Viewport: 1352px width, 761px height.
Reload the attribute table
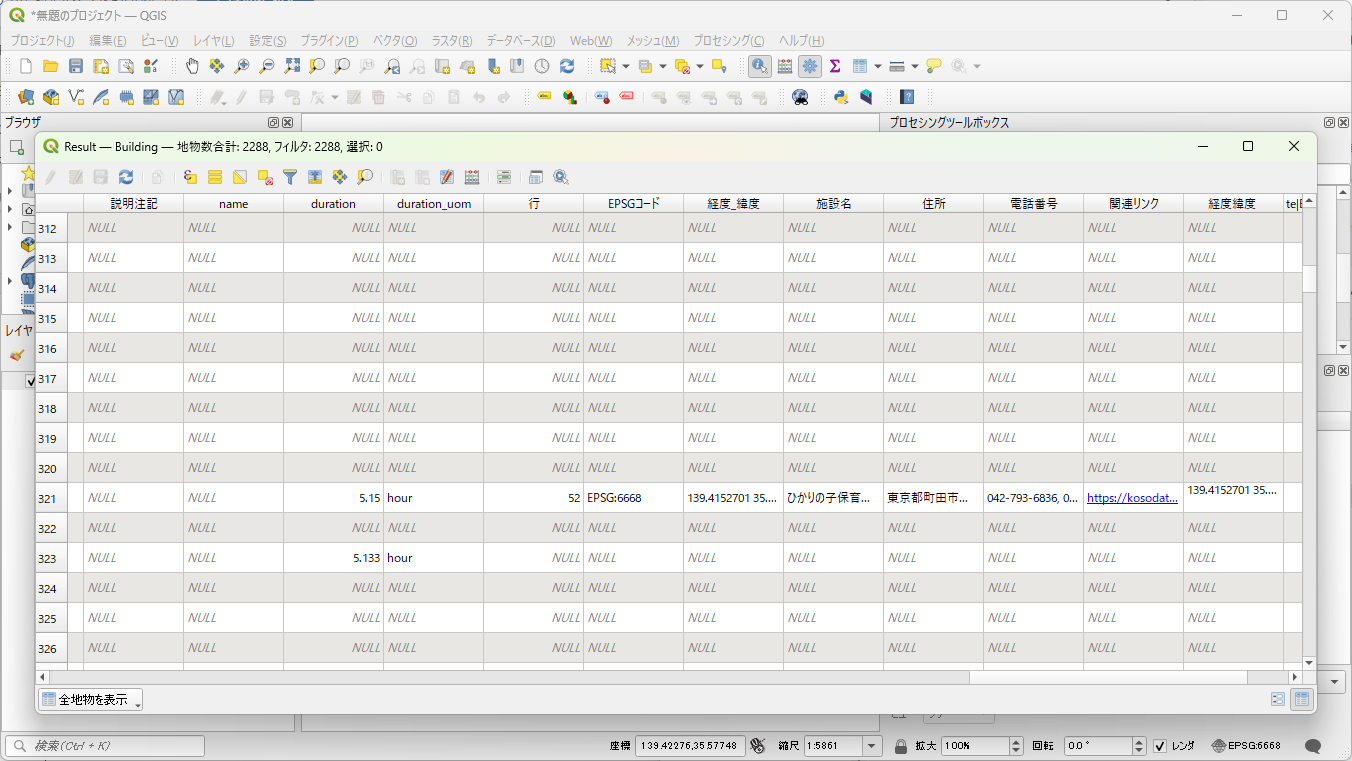[126, 177]
